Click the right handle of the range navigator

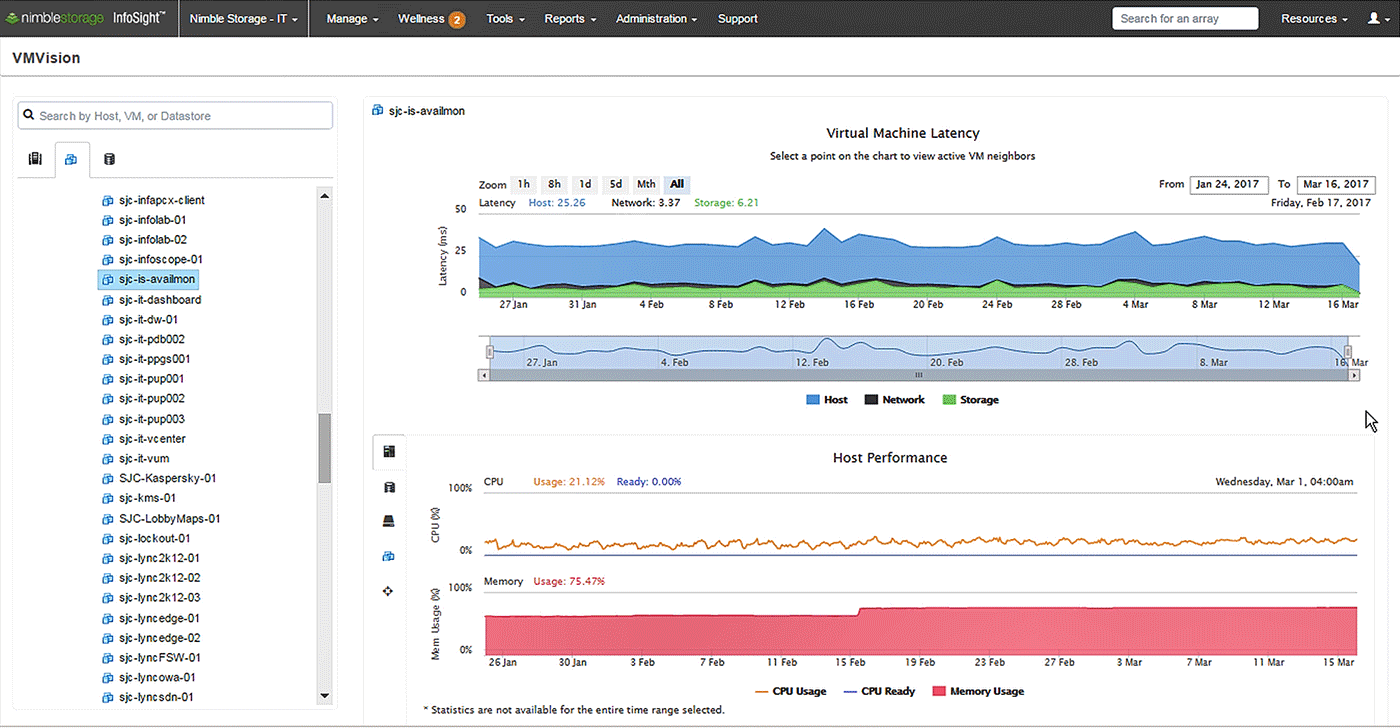click(x=1348, y=352)
